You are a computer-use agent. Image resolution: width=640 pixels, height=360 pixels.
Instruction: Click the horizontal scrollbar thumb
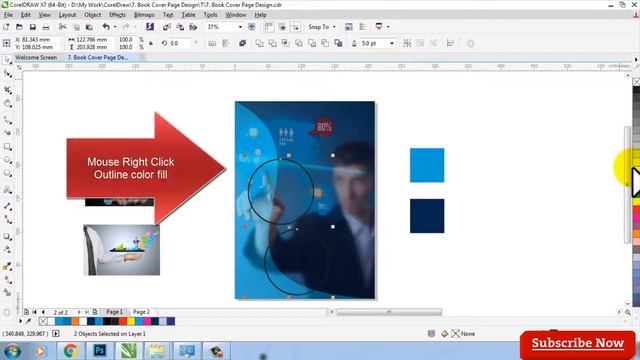(389, 312)
